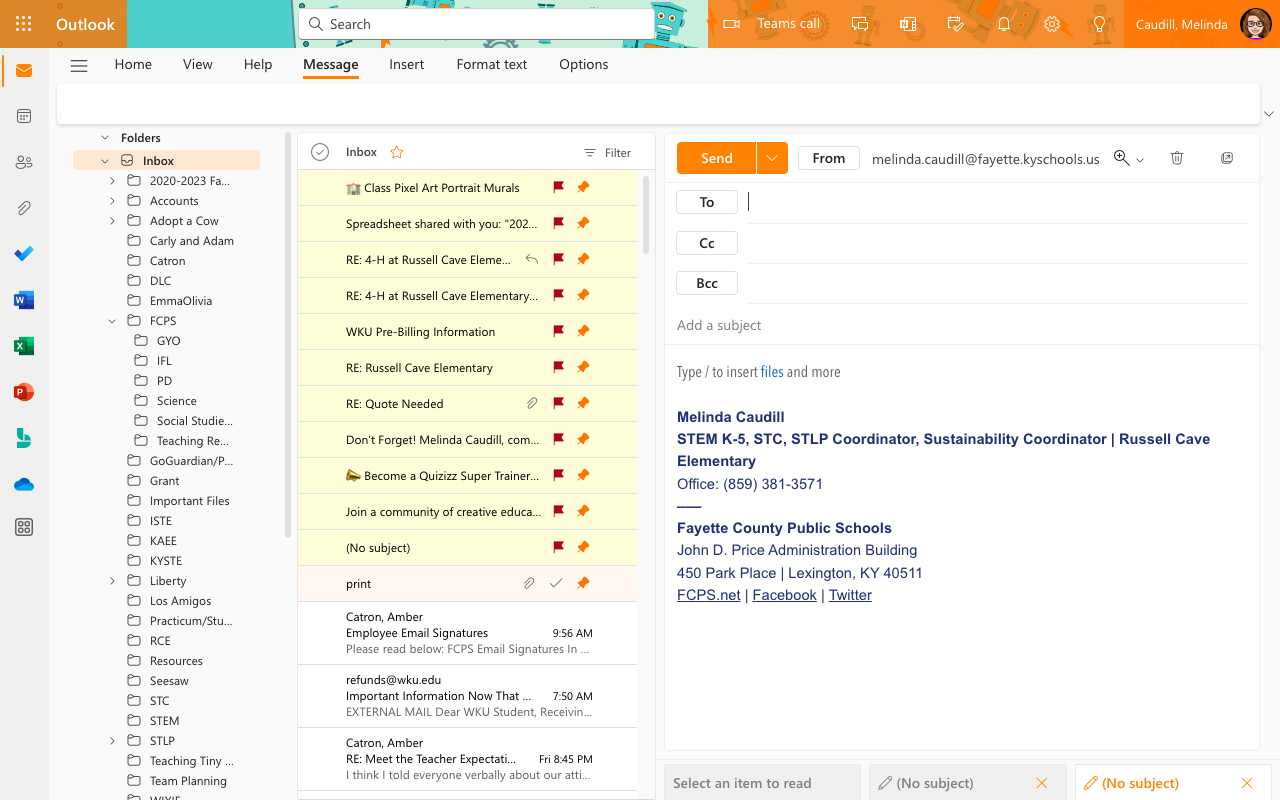Open the app launcher waffle icon

point(24,24)
